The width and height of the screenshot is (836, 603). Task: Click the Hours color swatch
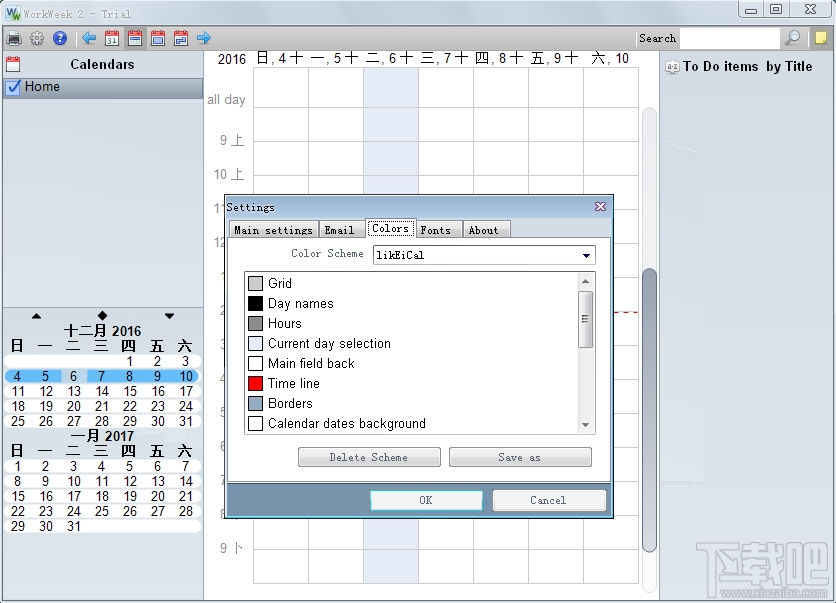255,323
